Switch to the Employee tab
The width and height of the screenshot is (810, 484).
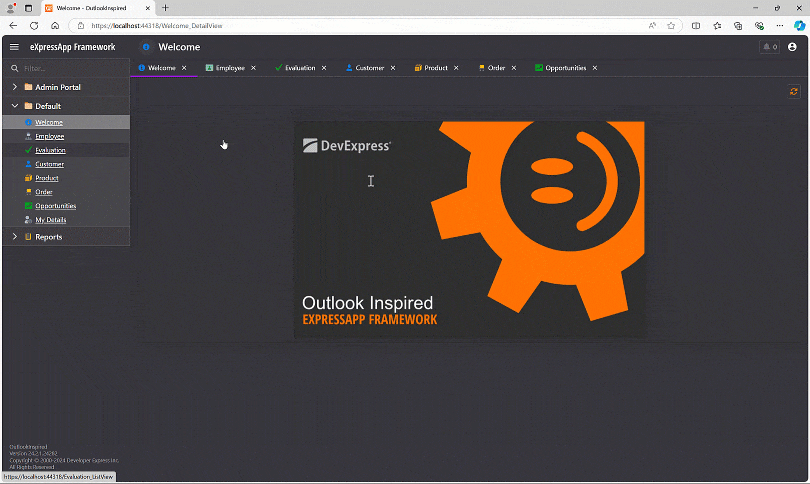[229, 68]
